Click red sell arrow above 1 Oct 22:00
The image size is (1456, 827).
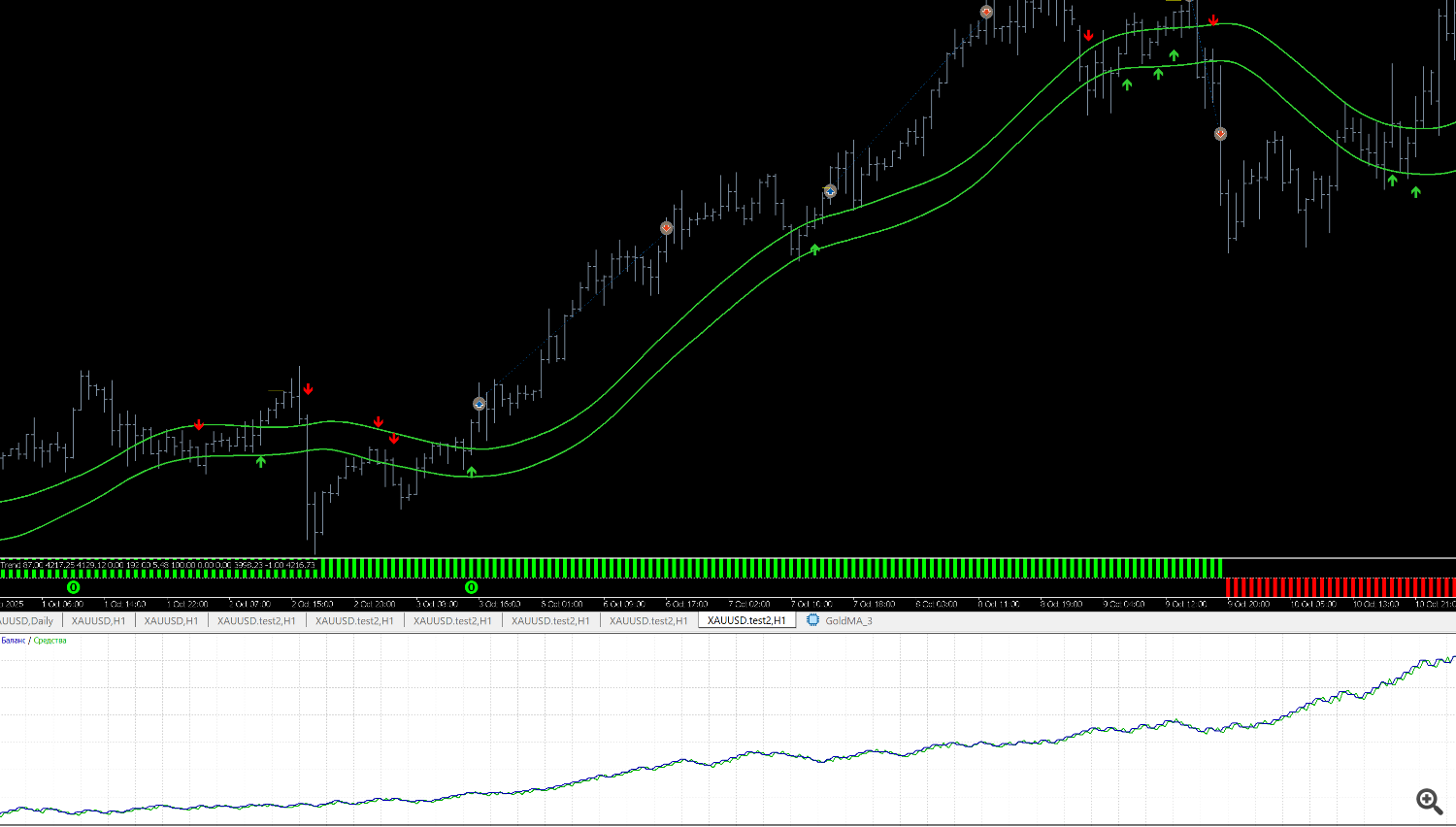point(199,425)
